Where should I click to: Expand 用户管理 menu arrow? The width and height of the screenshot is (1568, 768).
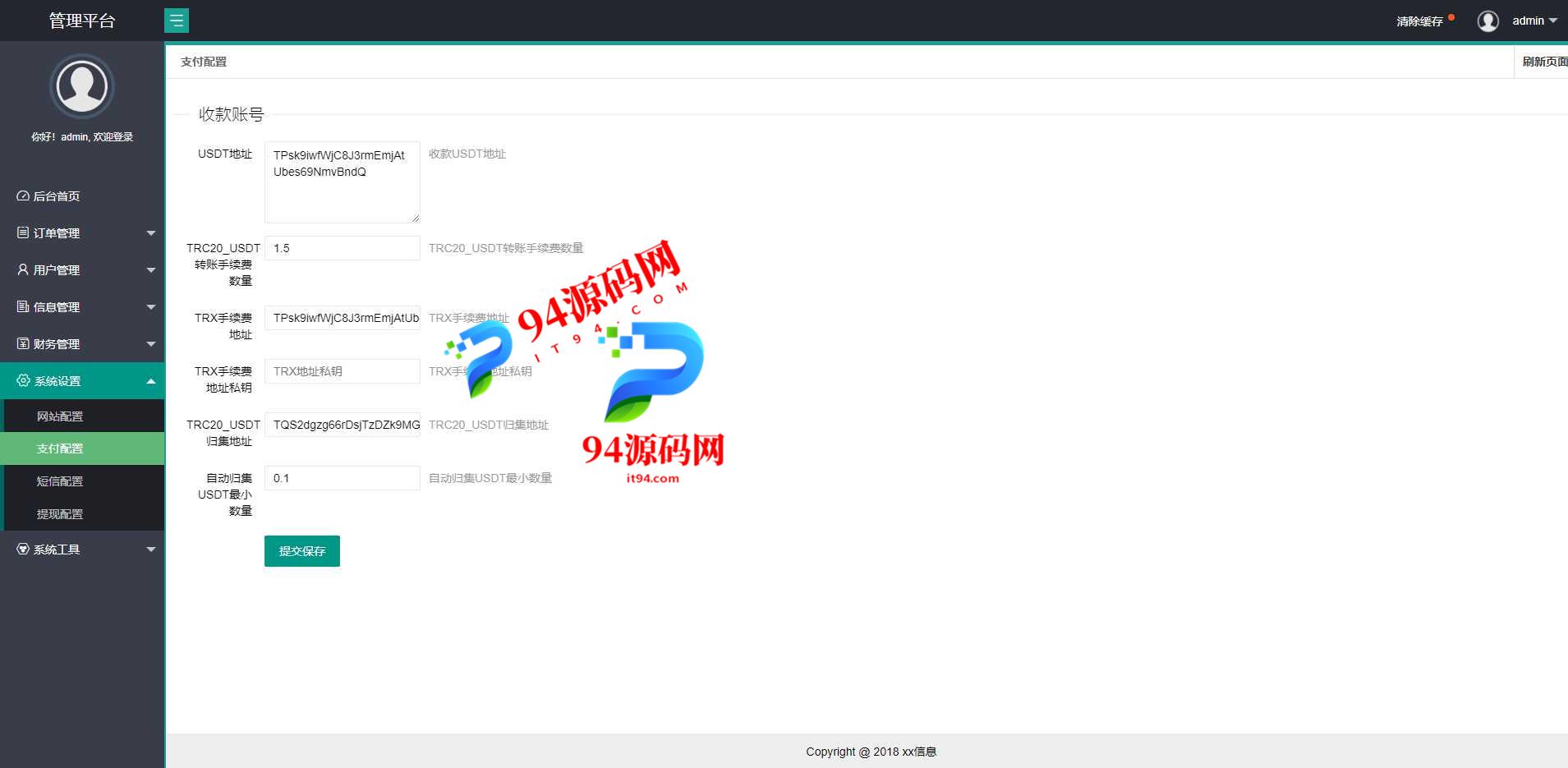pos(151,270)
